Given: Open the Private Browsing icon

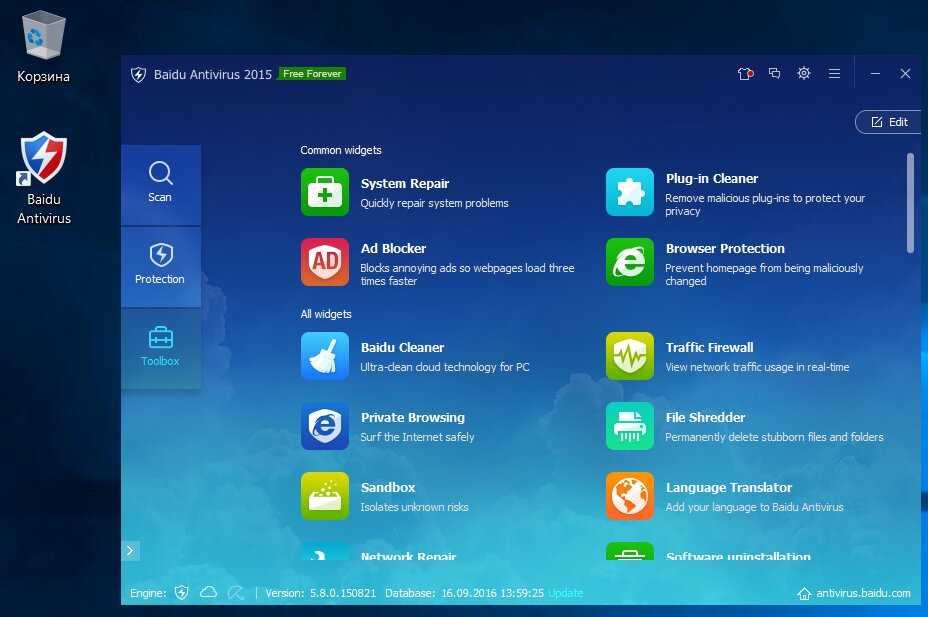Looking at the screenshot, I should pyautogui.click(x=325, y=426).
